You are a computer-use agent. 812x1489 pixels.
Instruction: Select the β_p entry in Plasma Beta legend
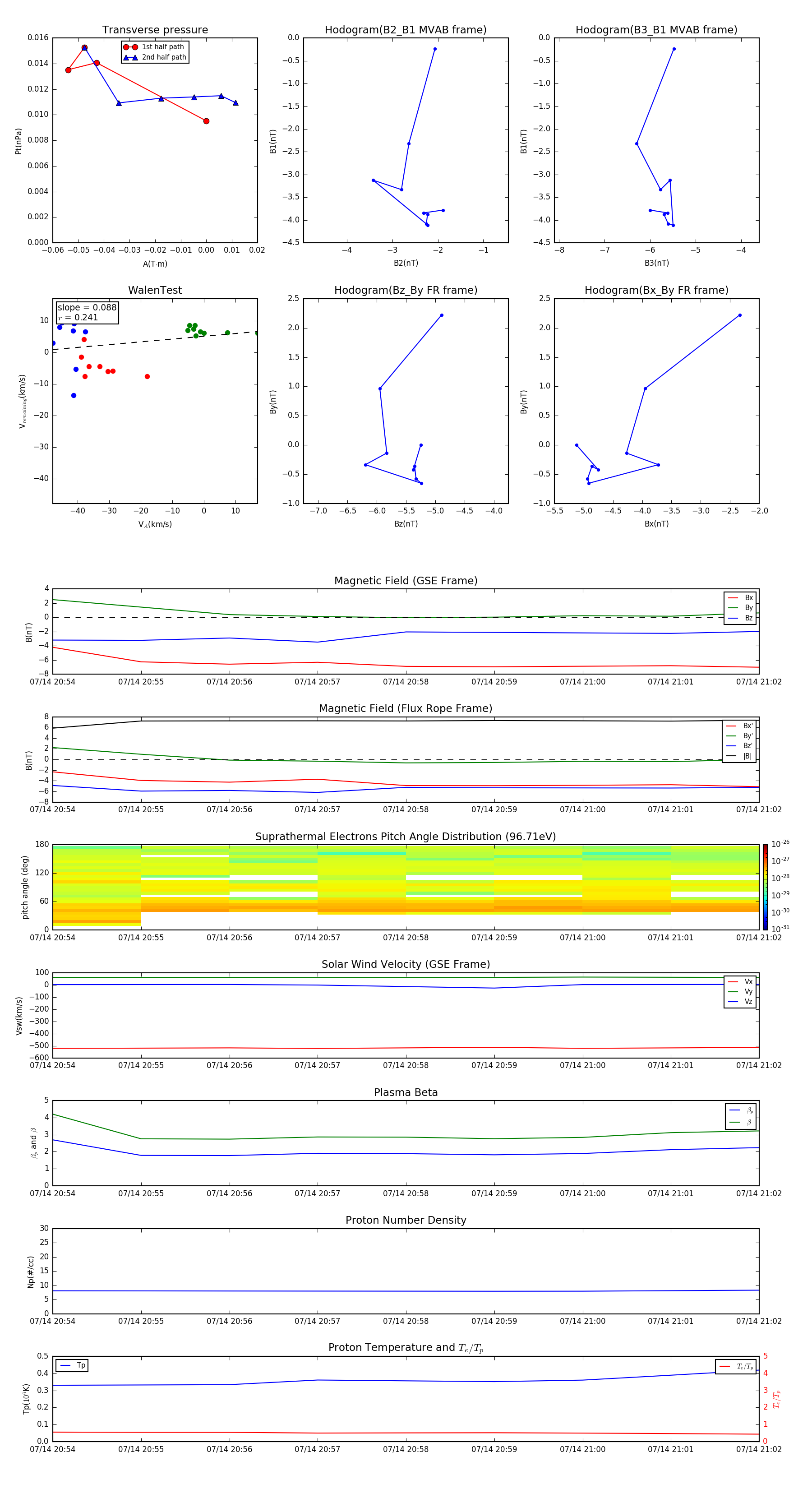[x=742, y=1110]
